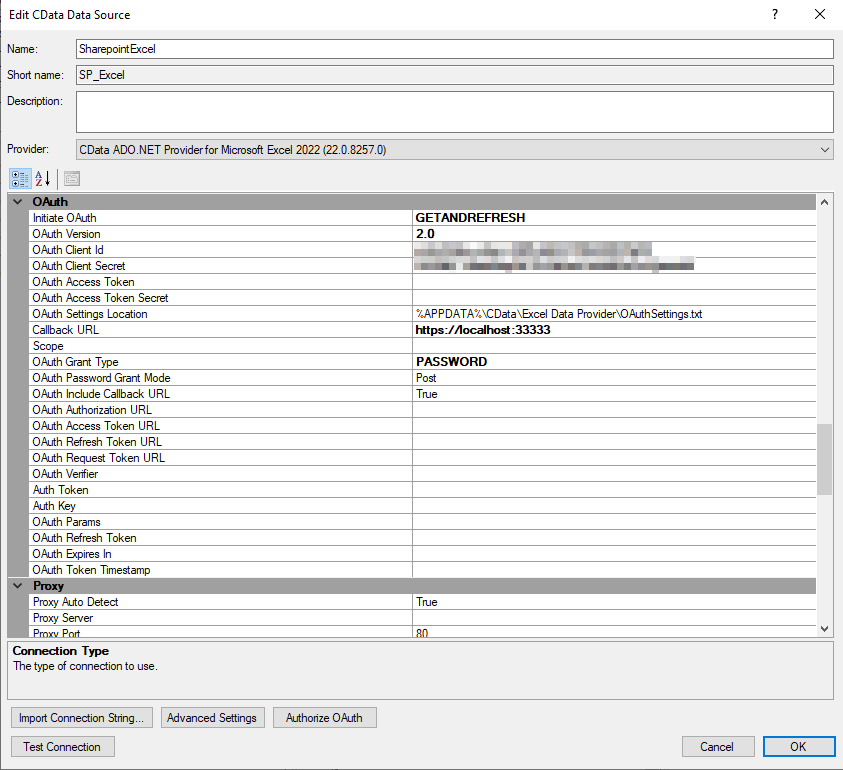Select the OAuth Client Secret row
The height and width of the screenshot is (770, 843).
click(422, 266)
